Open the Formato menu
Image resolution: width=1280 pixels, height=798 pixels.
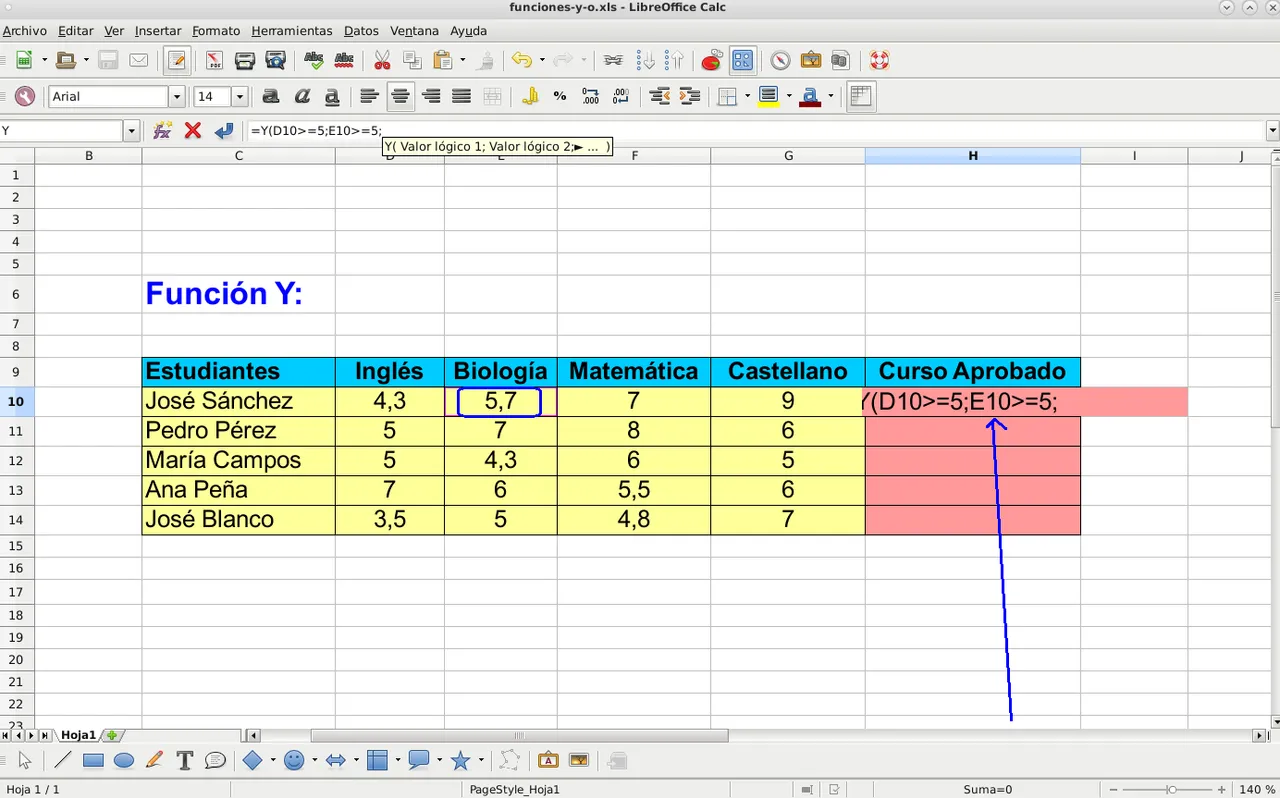pyautogui.click(x=216, y=31)
